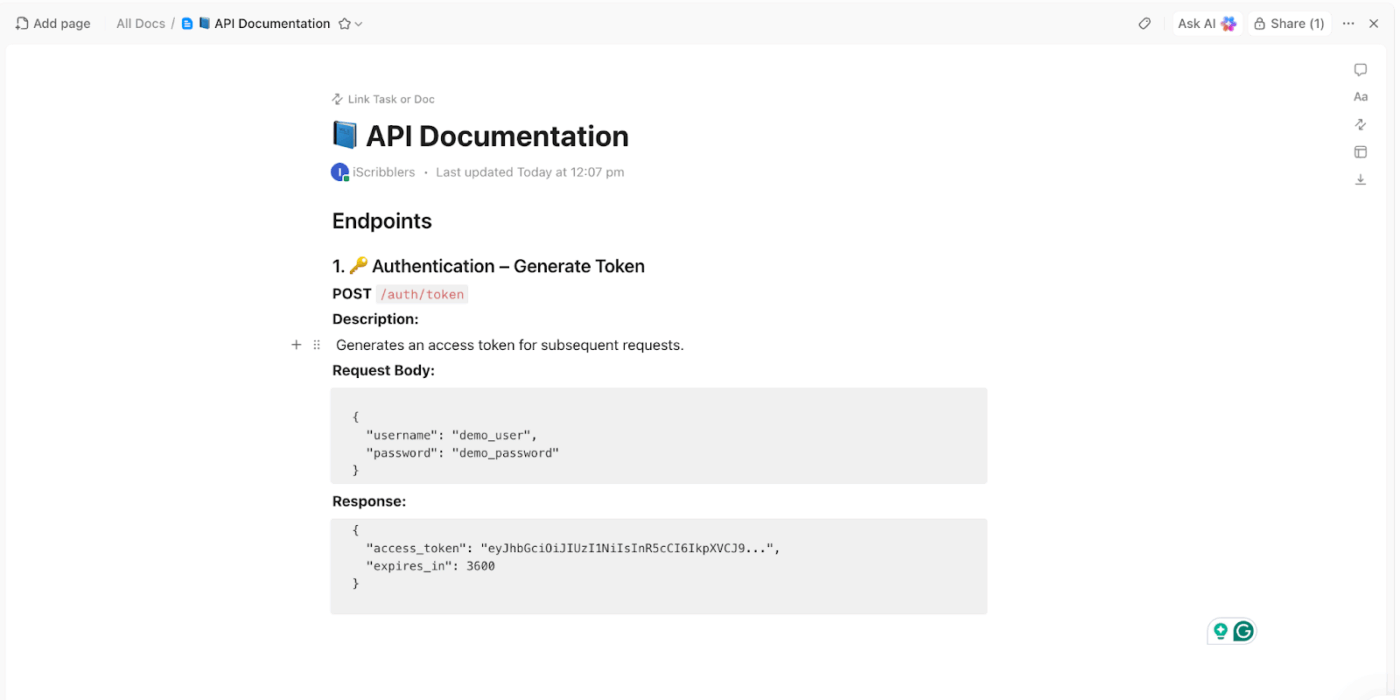Click the Endpoints heading
Viewport: 1400px width, 700px height.
point(382,221)
